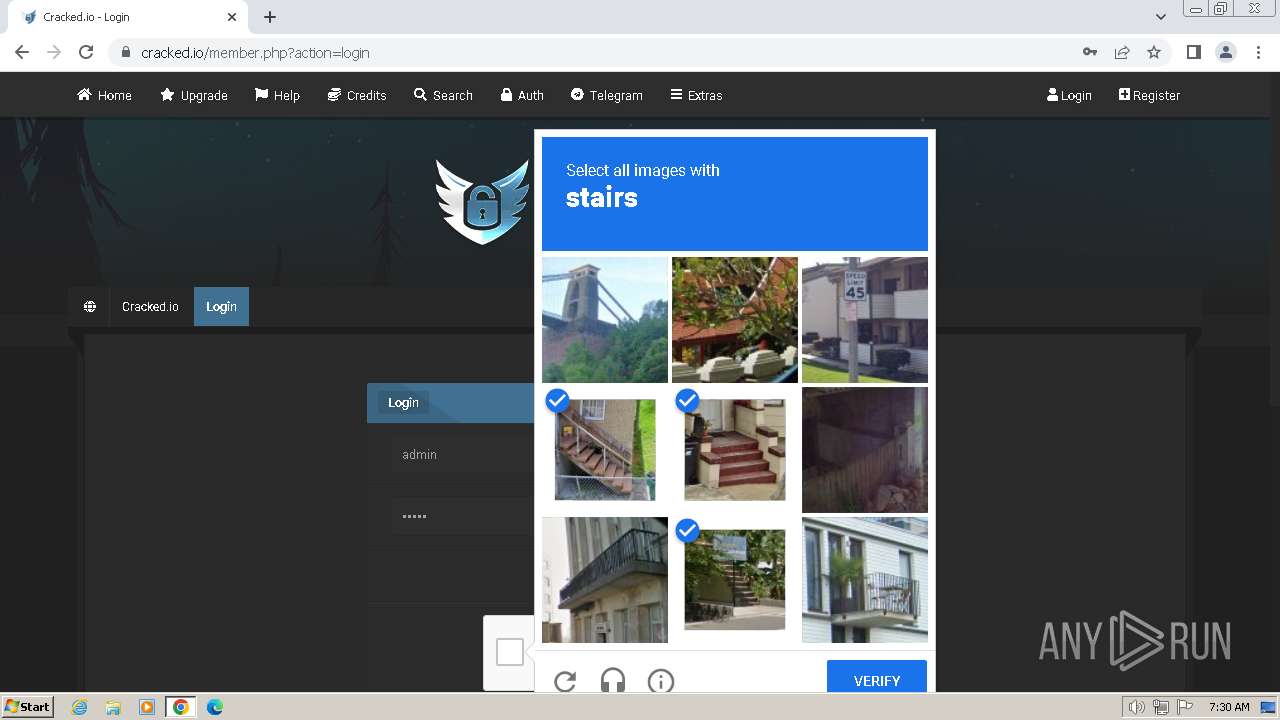Select the Login breadcrumb tab
The width and height of the screenshot is (1280, 720).
(221, 306)
